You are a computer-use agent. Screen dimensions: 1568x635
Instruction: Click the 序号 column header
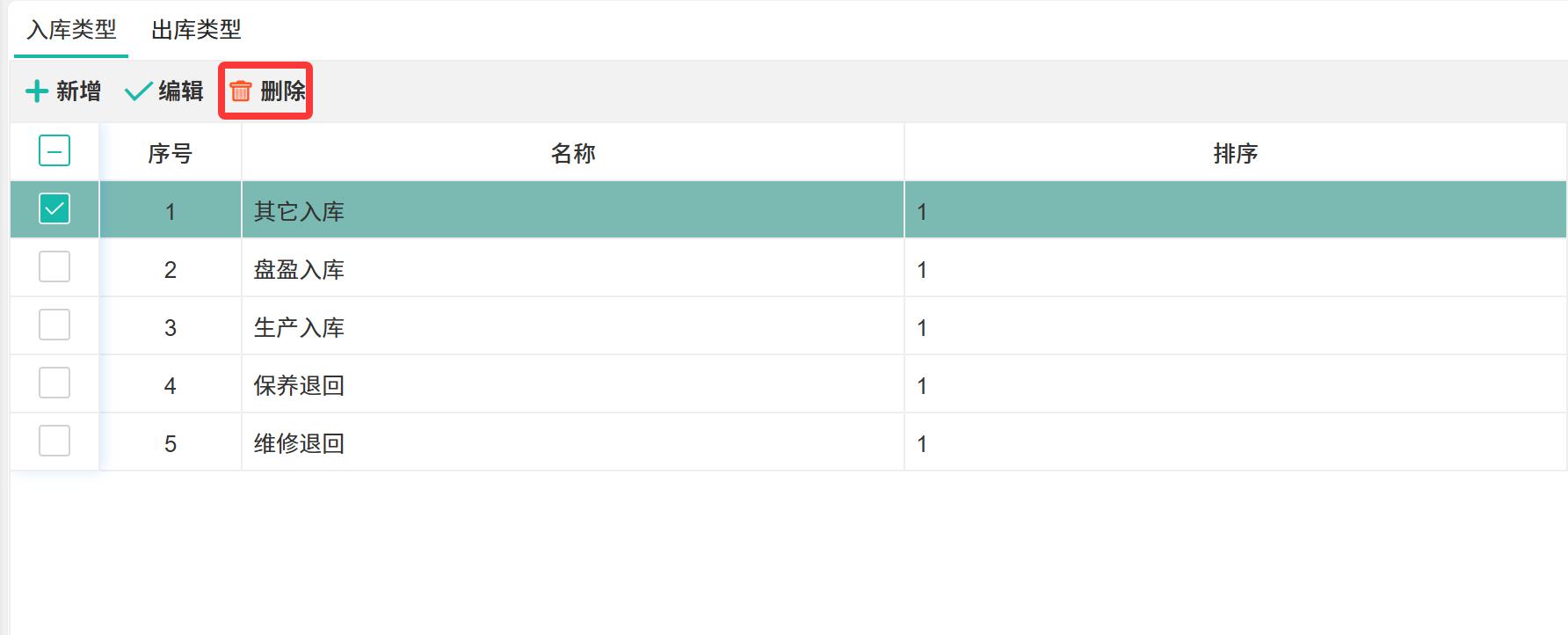[x=170, y=153]
